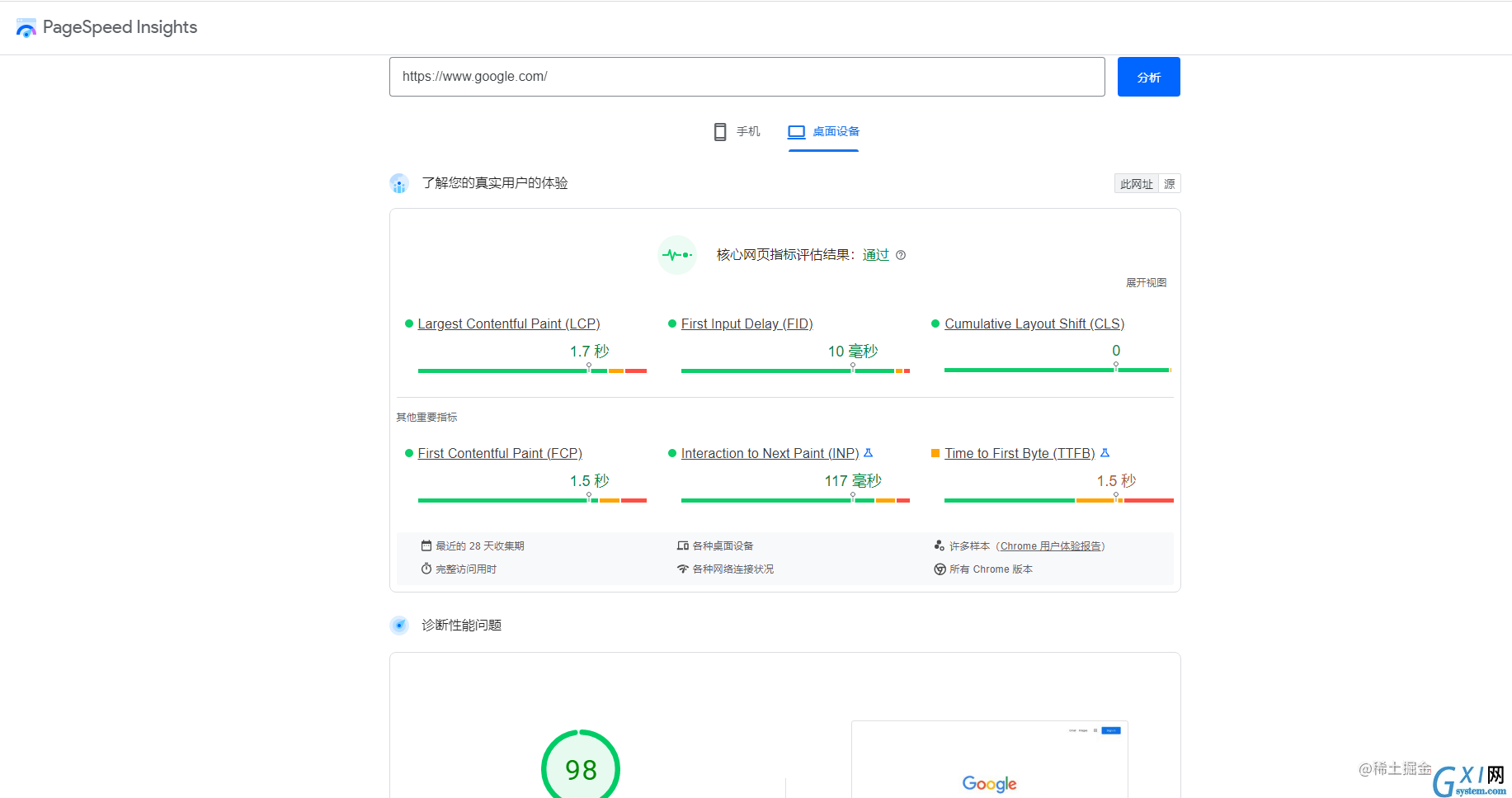Click the experimental flask icon beside INP

868,453
